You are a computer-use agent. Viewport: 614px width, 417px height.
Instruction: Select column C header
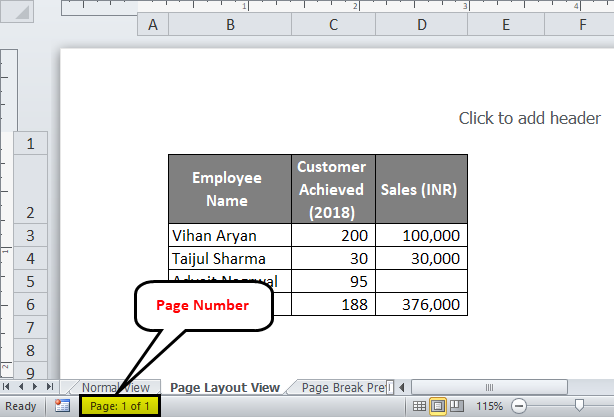(x=334, y=25)
